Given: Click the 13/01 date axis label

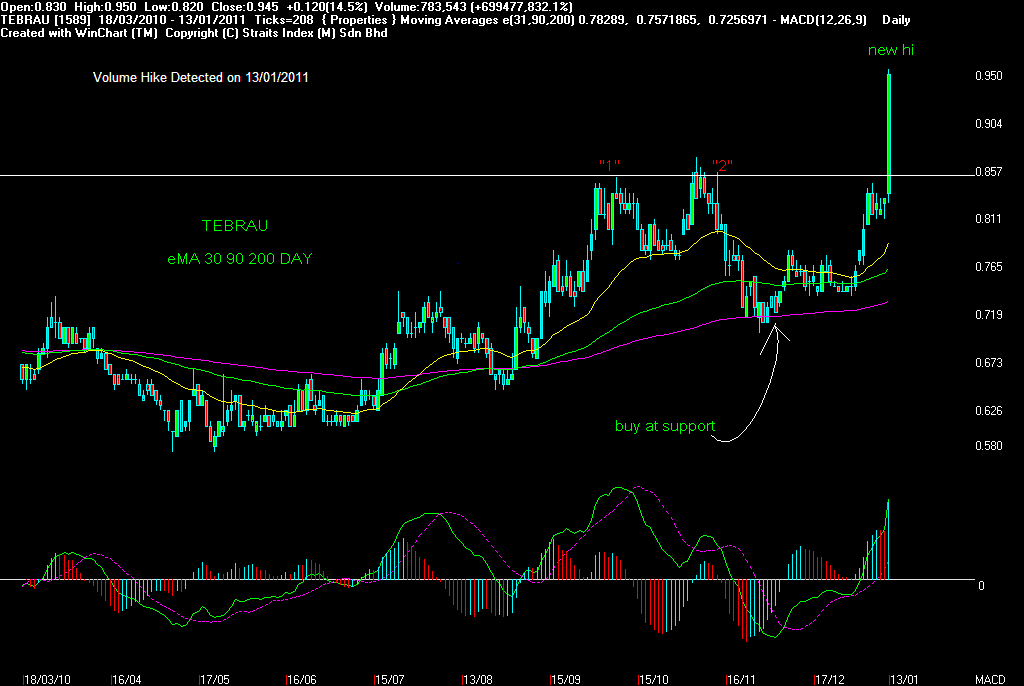Looking at the screenshot, I should pyautogui.click(x=904, y=680).
